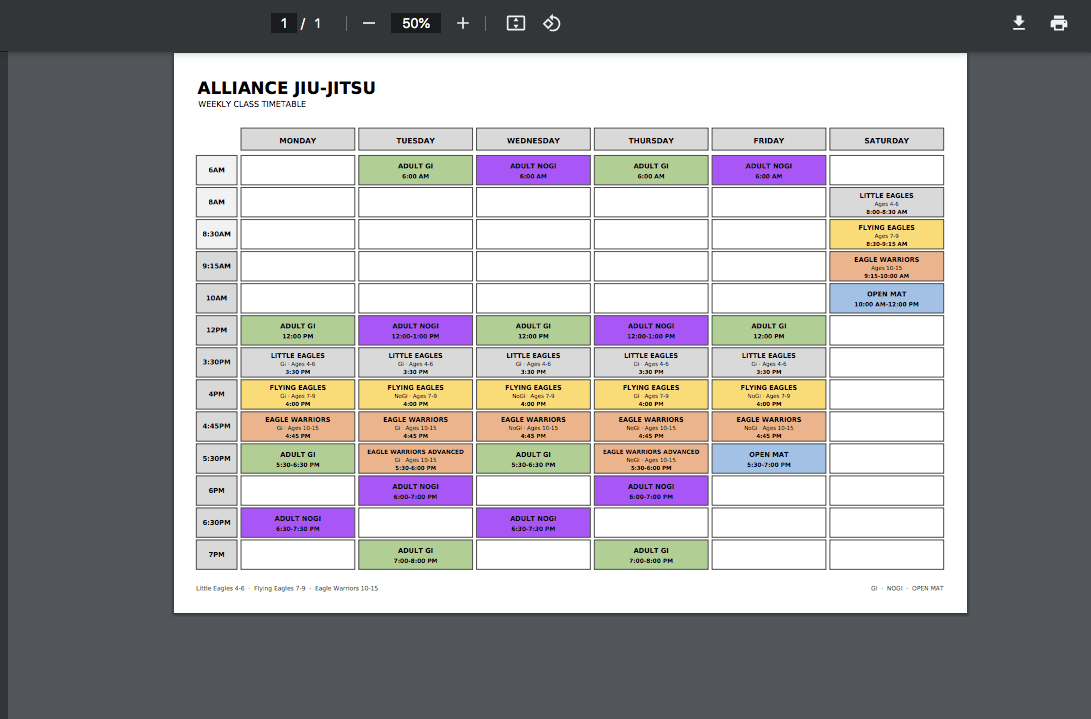Click the 5:30PM row label
Viewport: 1091px width, 719px height.
coord(216,459)
